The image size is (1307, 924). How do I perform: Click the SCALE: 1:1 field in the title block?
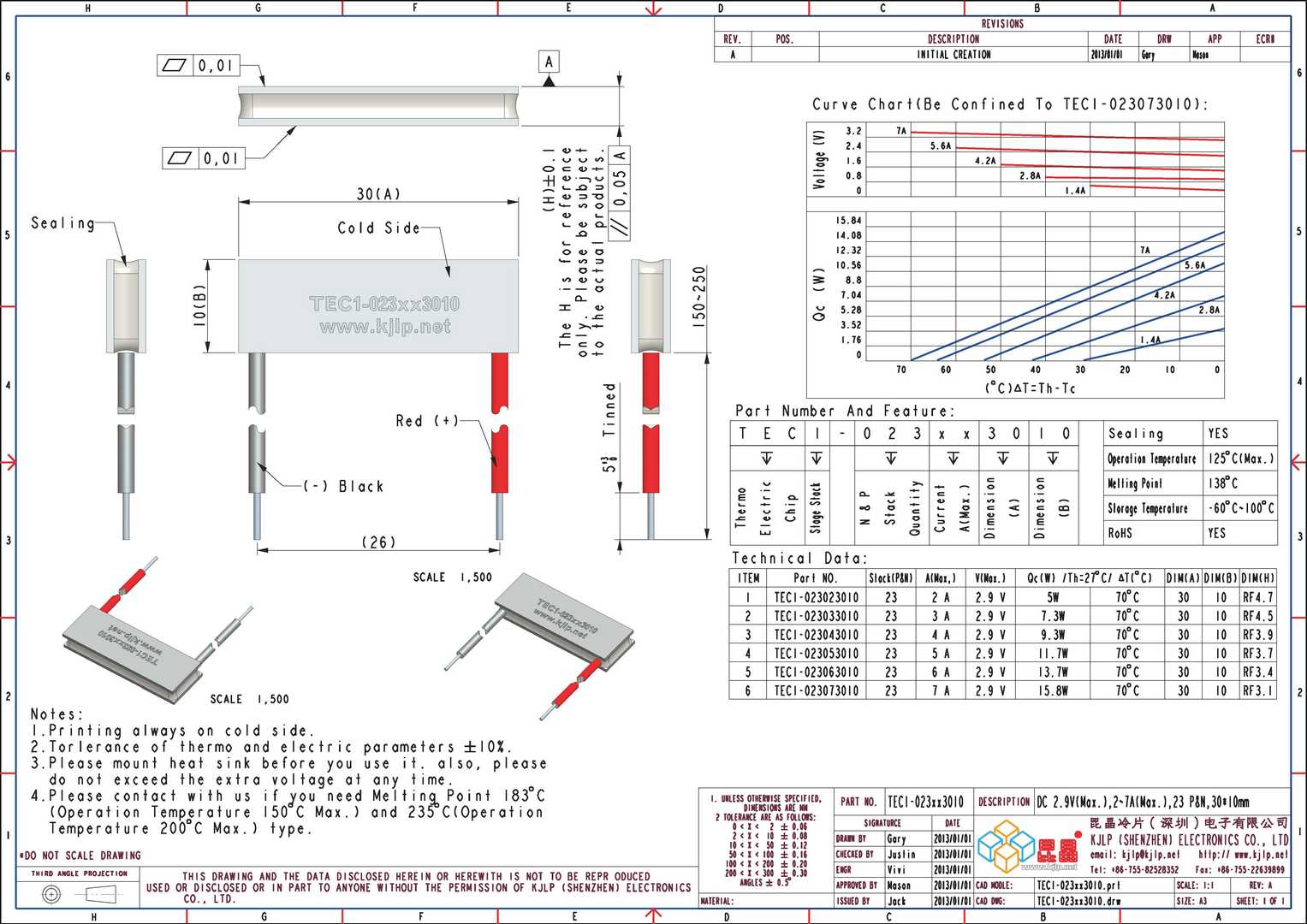[1195, 885]
